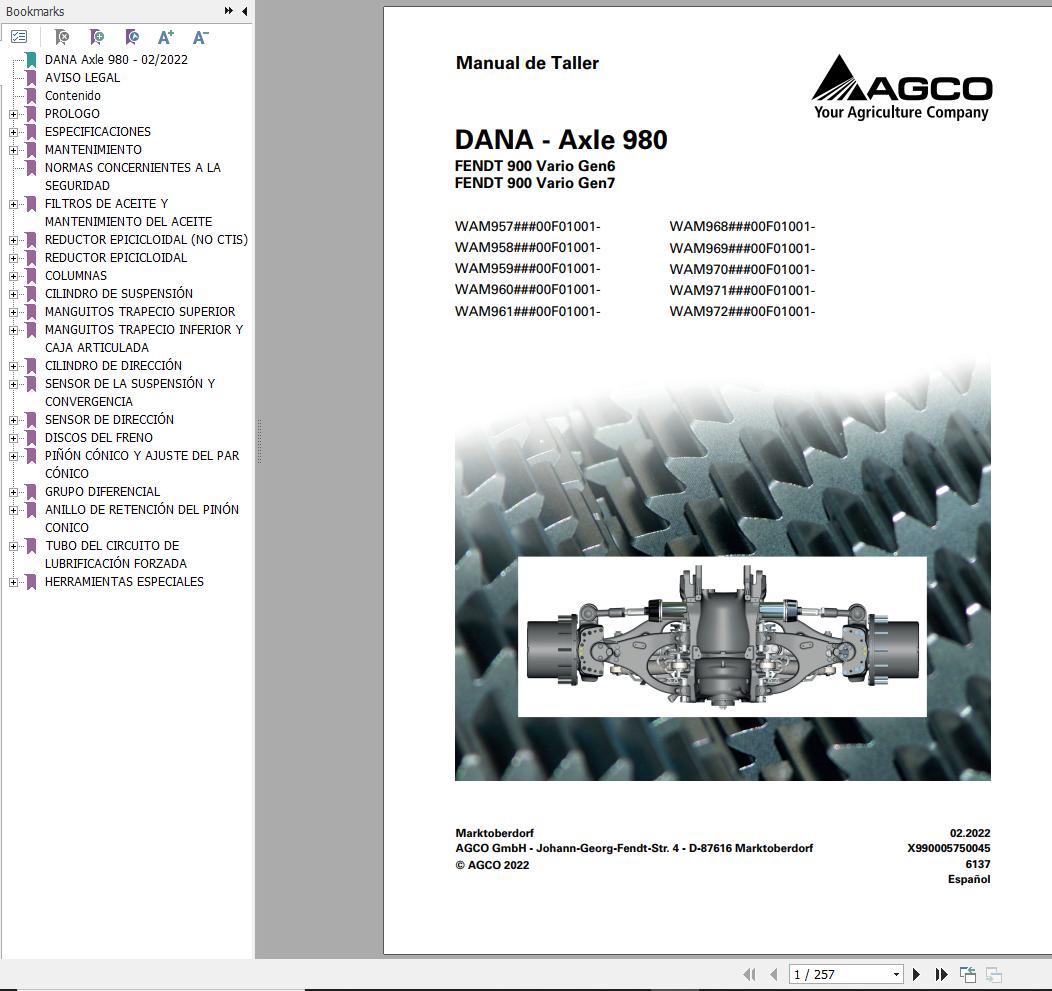Select SENSOR DE LA SUSPENSIÓN Y CONVERGENCIA bookmark
1052x991 pixels.
point(130,393)
